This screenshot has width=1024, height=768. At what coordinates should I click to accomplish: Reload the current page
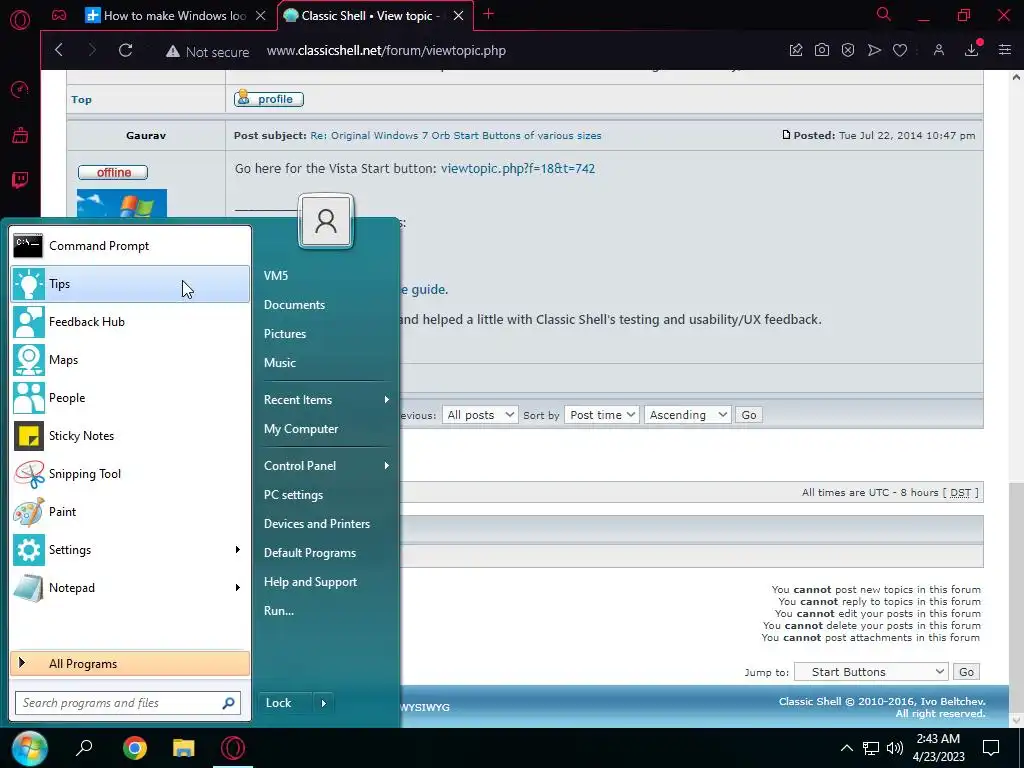[x=125, y=50]
